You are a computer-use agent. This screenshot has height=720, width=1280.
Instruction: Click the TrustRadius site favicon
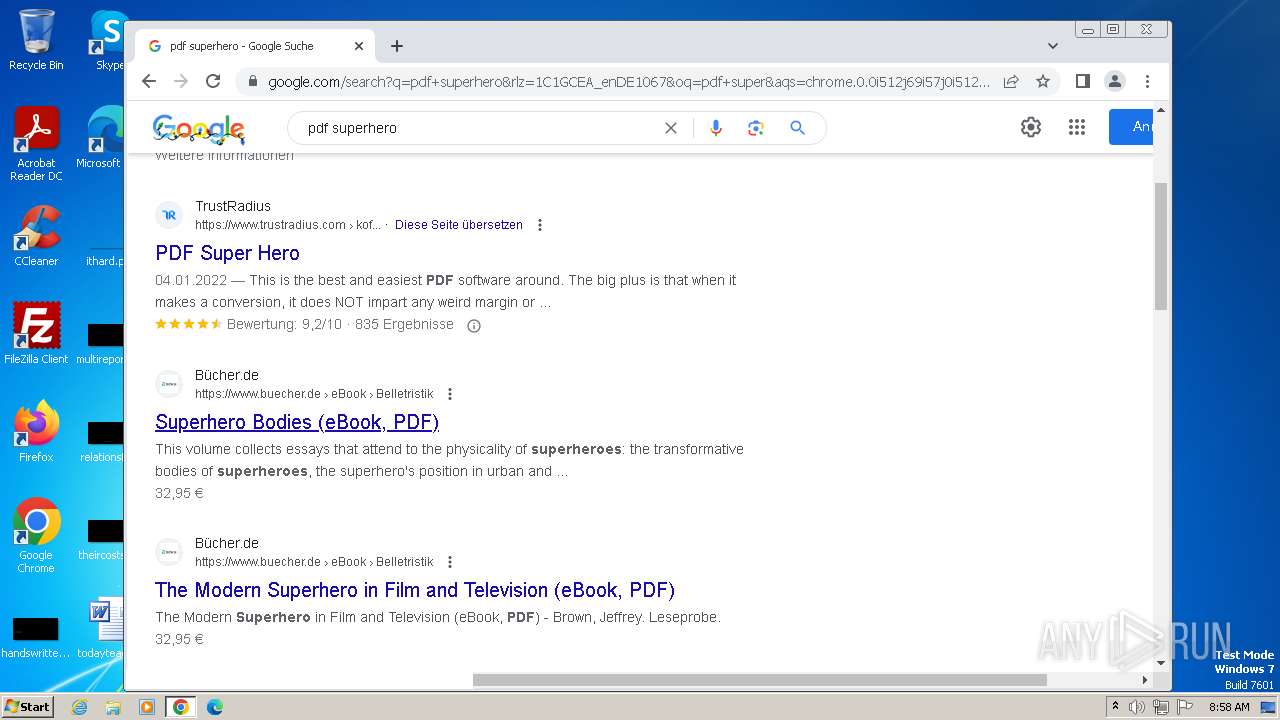pyautogui.click(x=169, y=215)
